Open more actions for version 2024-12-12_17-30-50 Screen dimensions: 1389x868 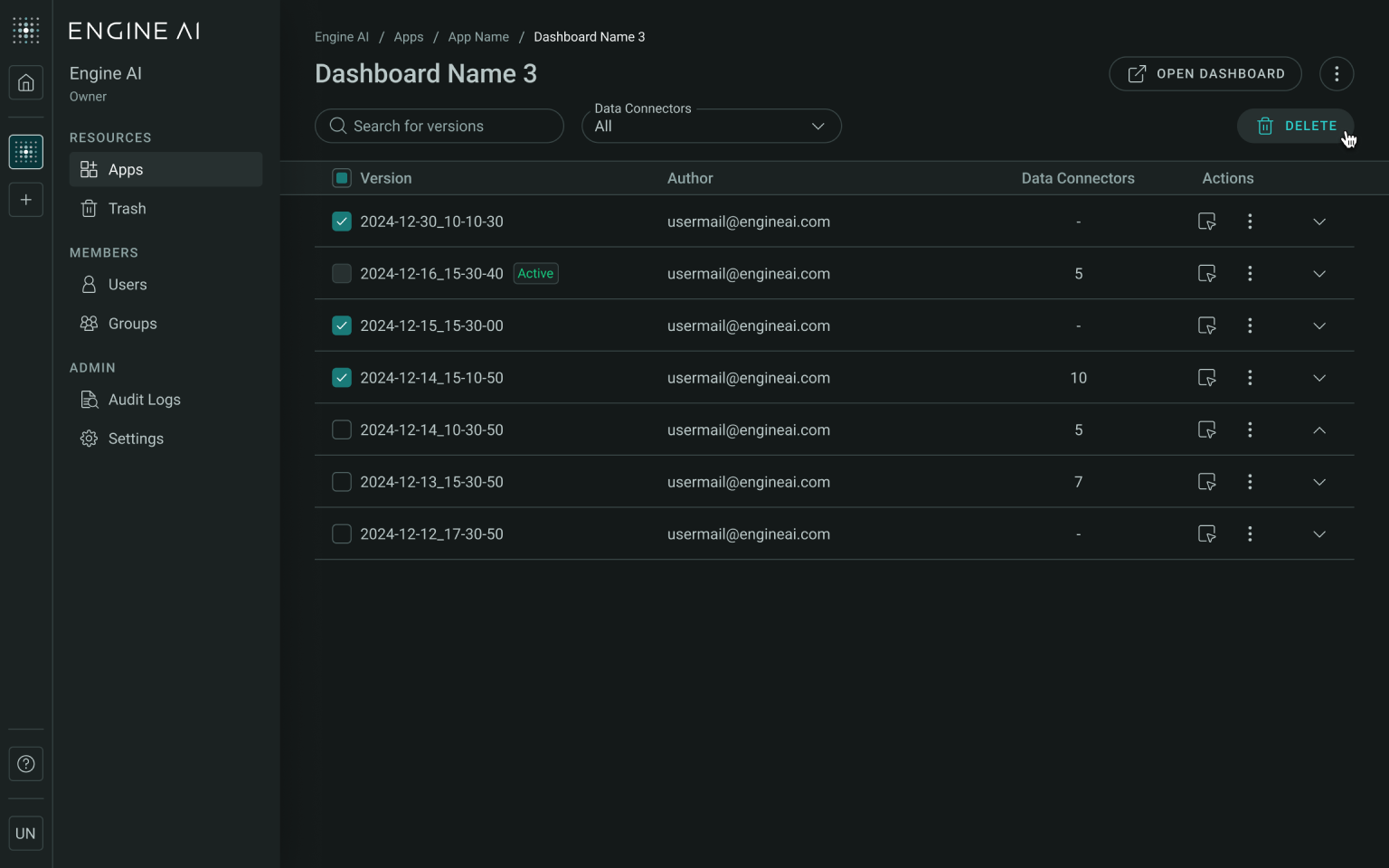pyautogui.click(x=1250, y=534)
